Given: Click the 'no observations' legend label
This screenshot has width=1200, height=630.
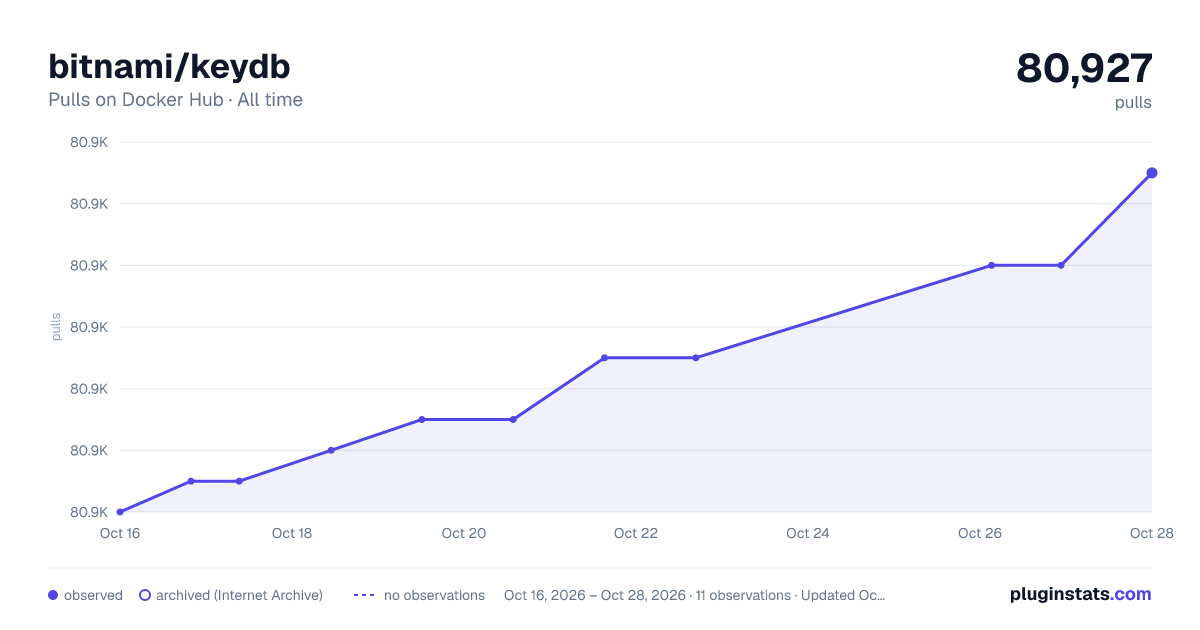Looking at the screenshot, I should click(434, 595).
